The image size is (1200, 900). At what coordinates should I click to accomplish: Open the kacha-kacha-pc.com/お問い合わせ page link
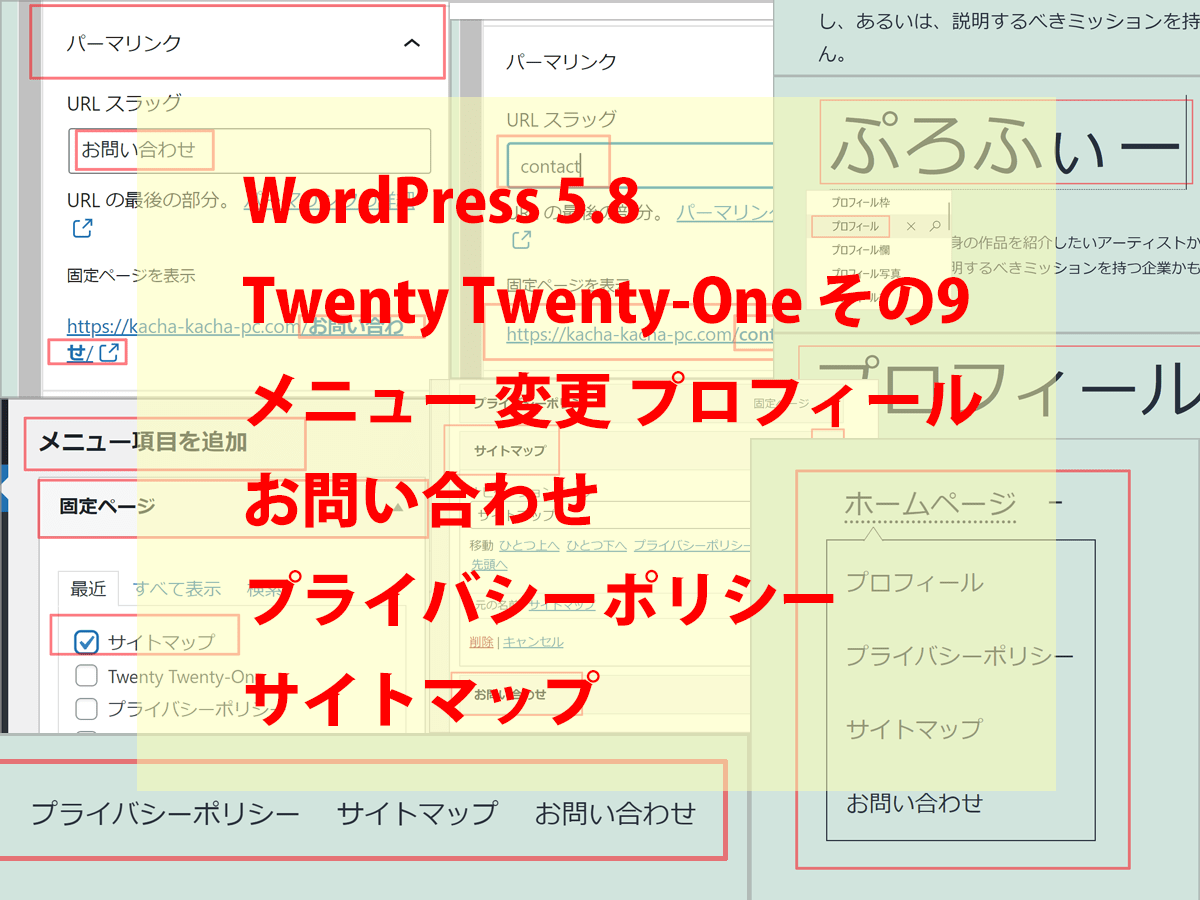point(235,326)
